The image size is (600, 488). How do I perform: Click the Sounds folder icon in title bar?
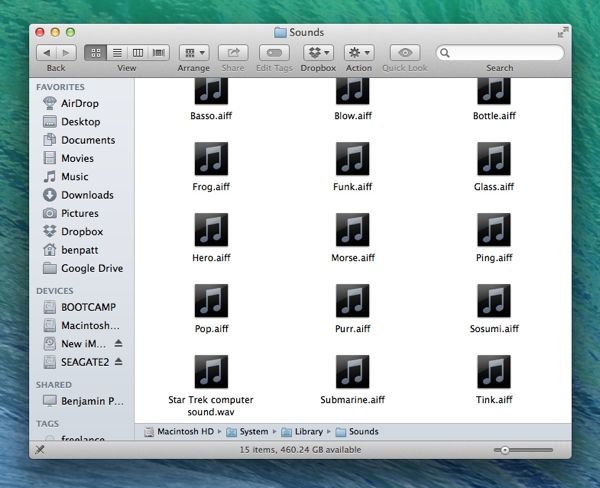pos(280,33)
